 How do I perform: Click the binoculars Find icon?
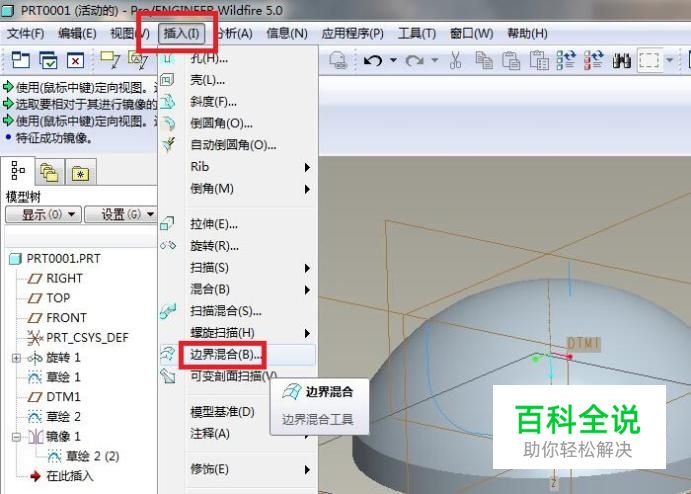click(621, 60)
